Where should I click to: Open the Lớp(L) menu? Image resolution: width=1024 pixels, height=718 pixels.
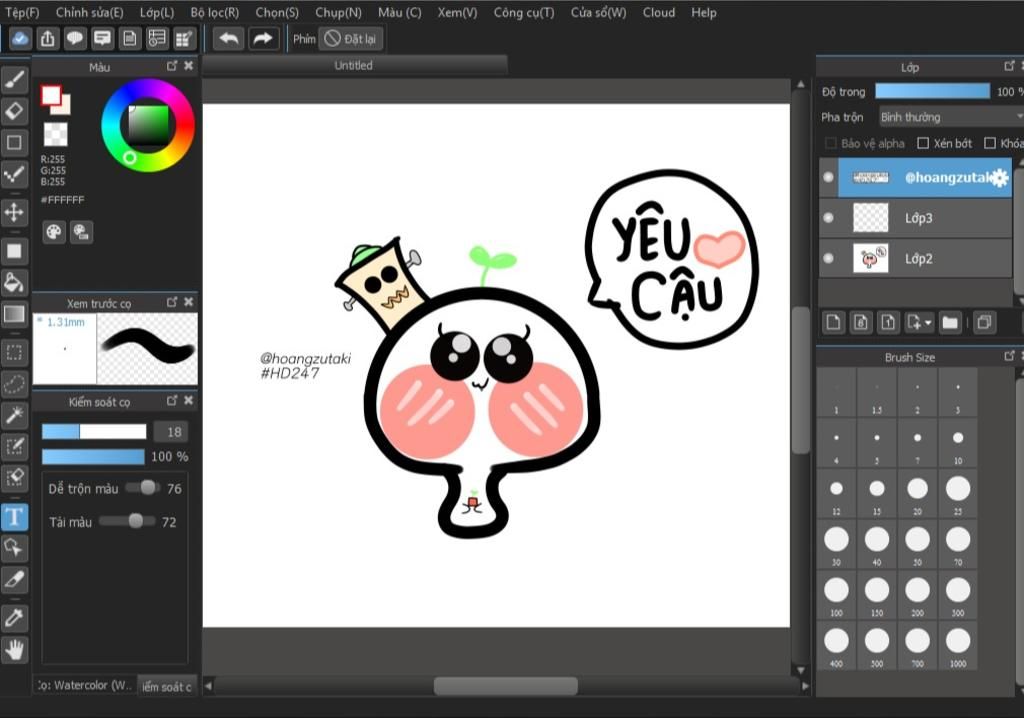(157, 12)
